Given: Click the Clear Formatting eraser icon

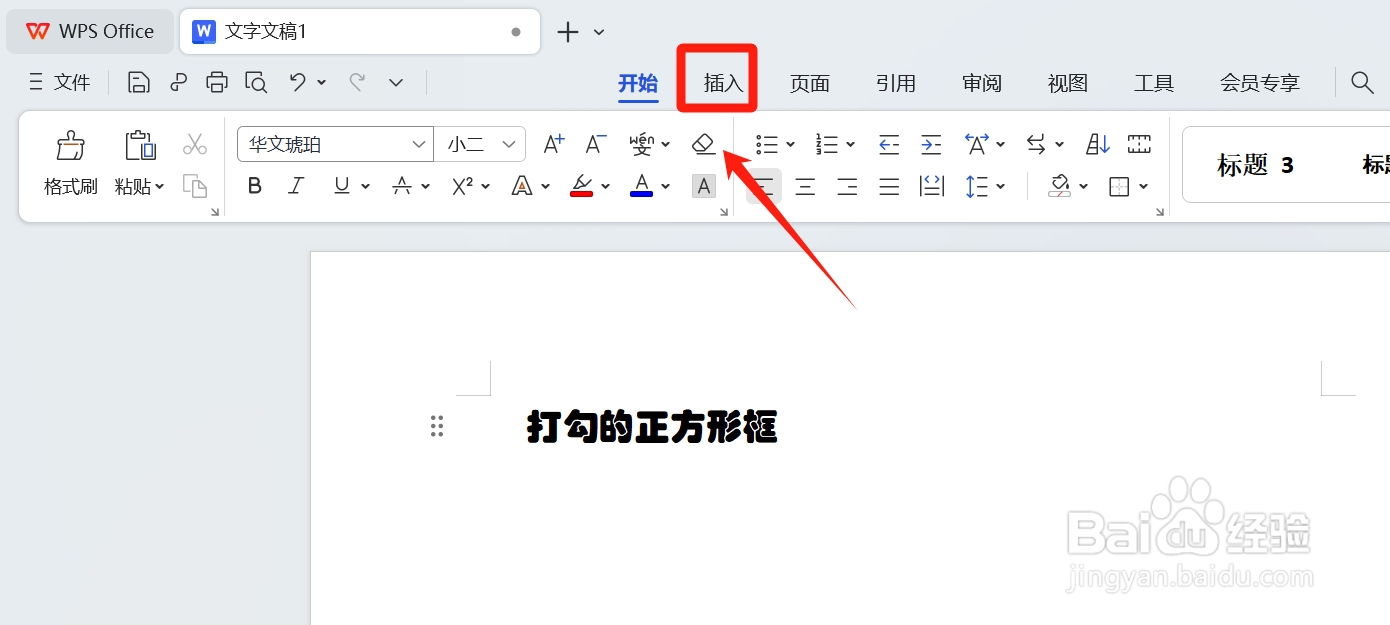Looking at the screenshot, I should click(703, 144).
